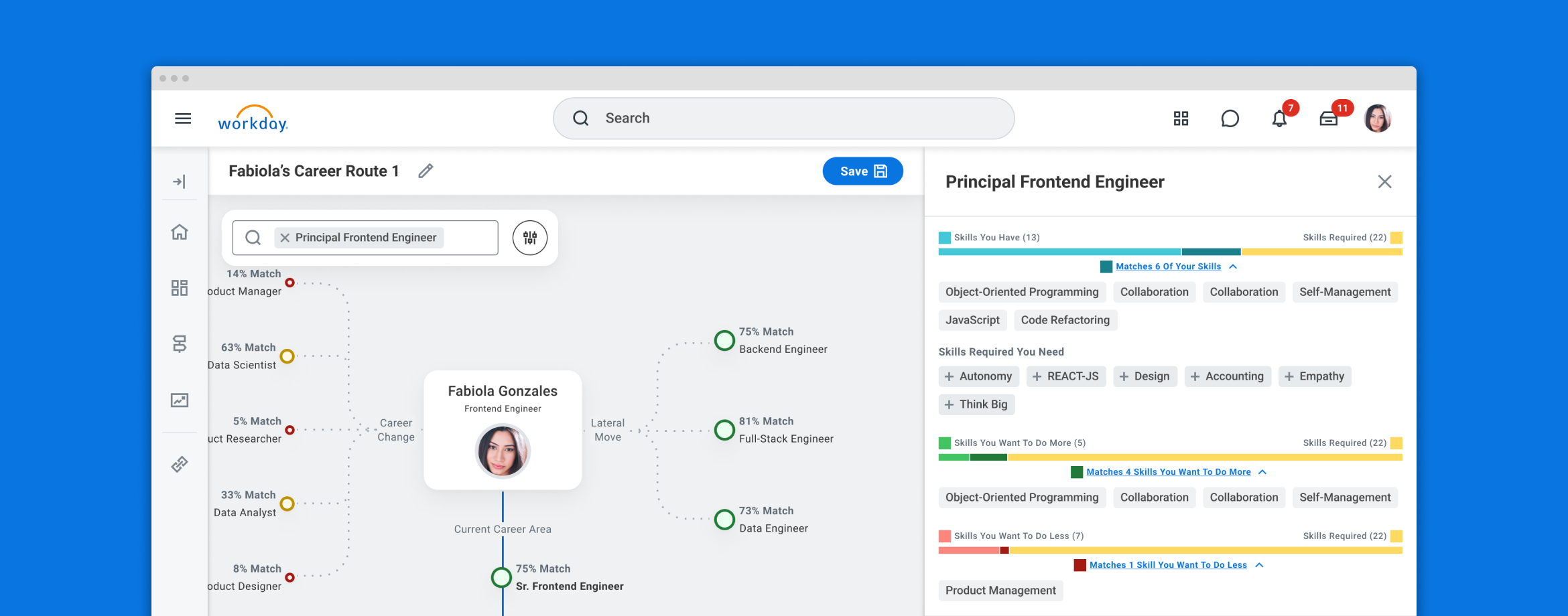Add the Think Big skill

pos(976,404)
